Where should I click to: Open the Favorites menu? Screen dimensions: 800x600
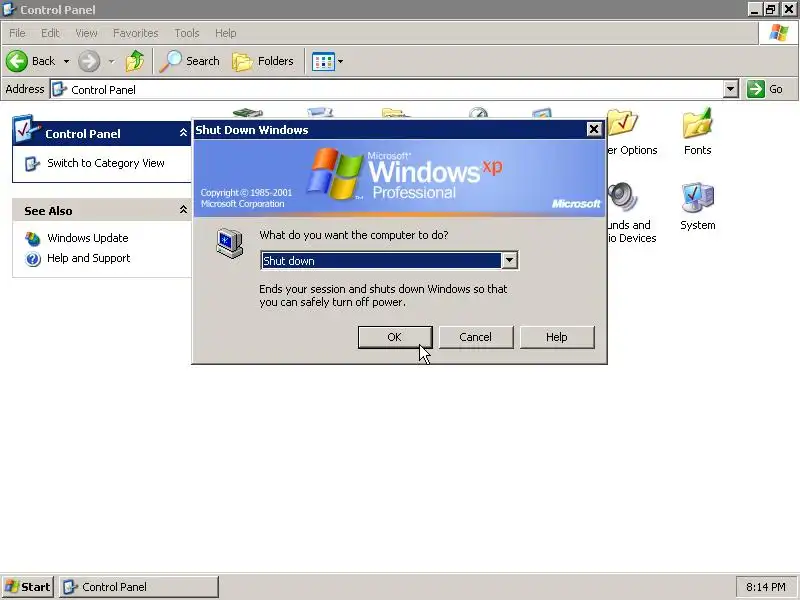point(136,33)
